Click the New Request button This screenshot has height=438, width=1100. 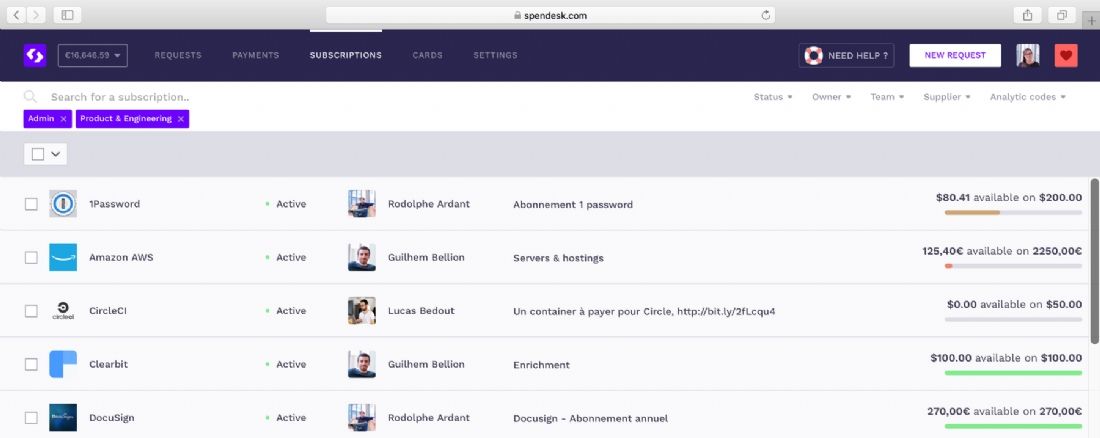pyautogui.click(x=955, y=55)
